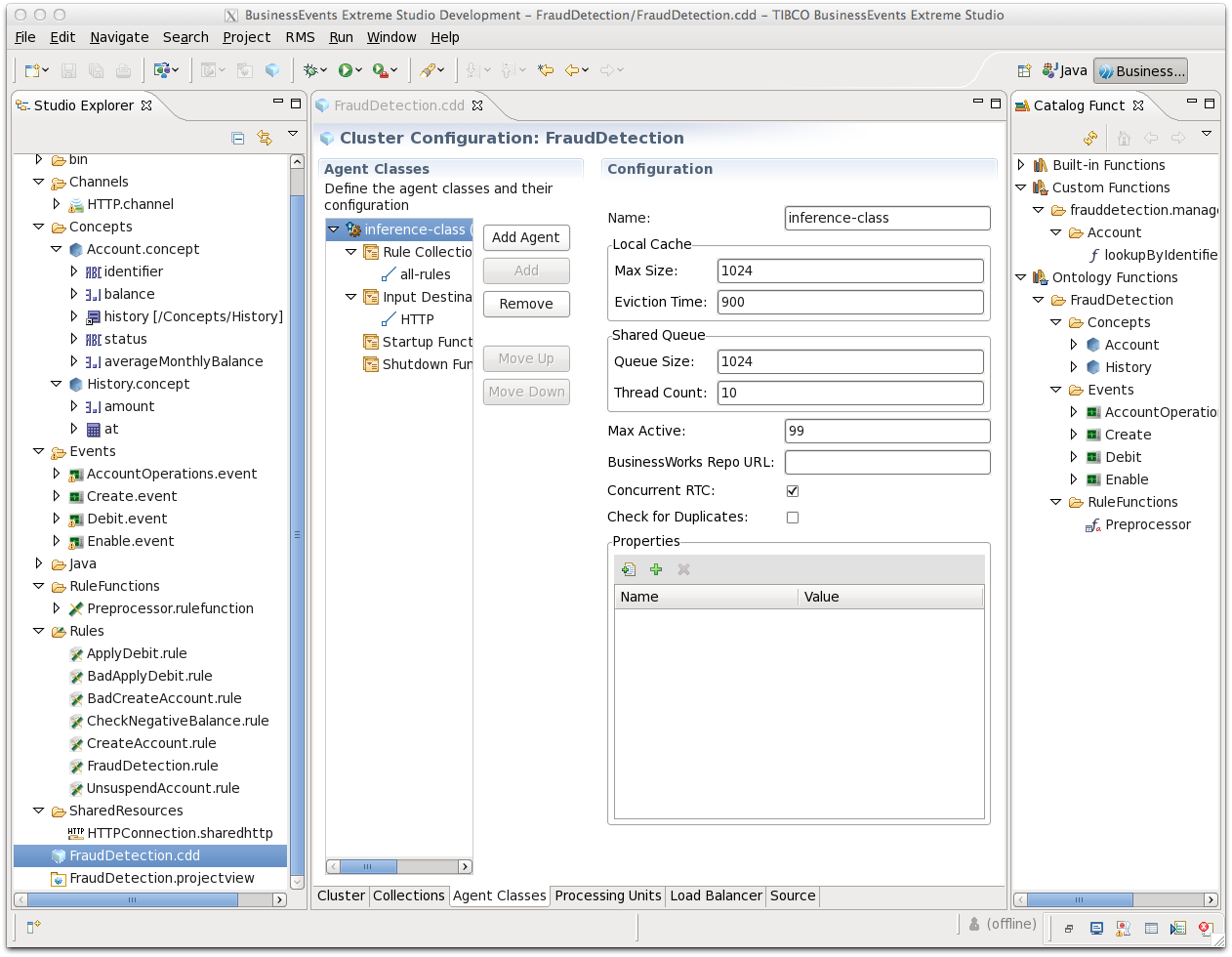Click the Outline view icon in status bar
The width and height of the screenshot is (1232, 957).
(x=1178, y=928)
